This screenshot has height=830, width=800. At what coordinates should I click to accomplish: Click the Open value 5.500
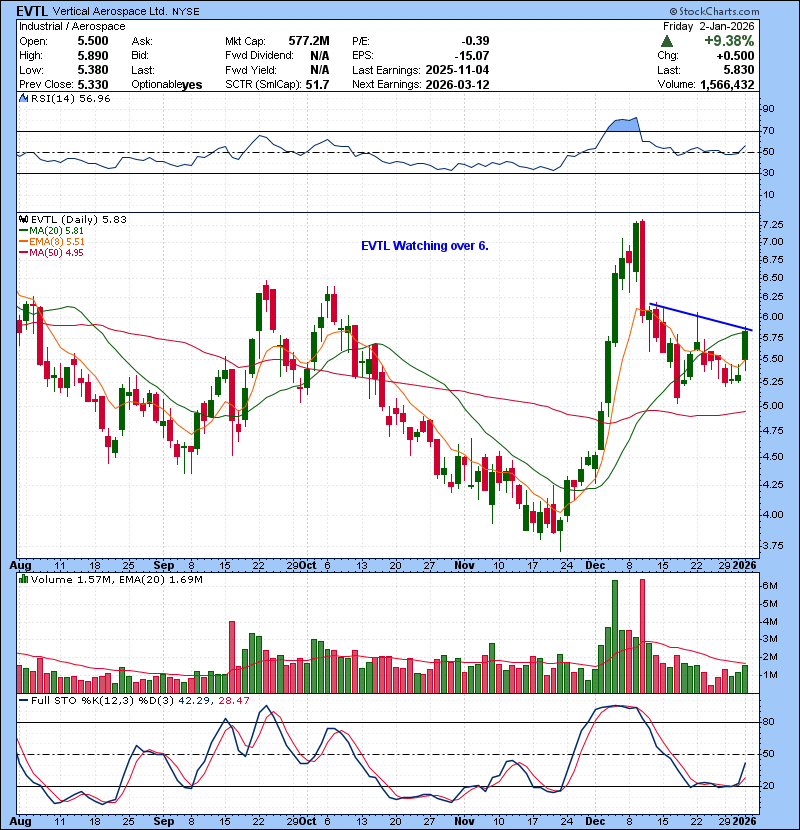(93, 41)
